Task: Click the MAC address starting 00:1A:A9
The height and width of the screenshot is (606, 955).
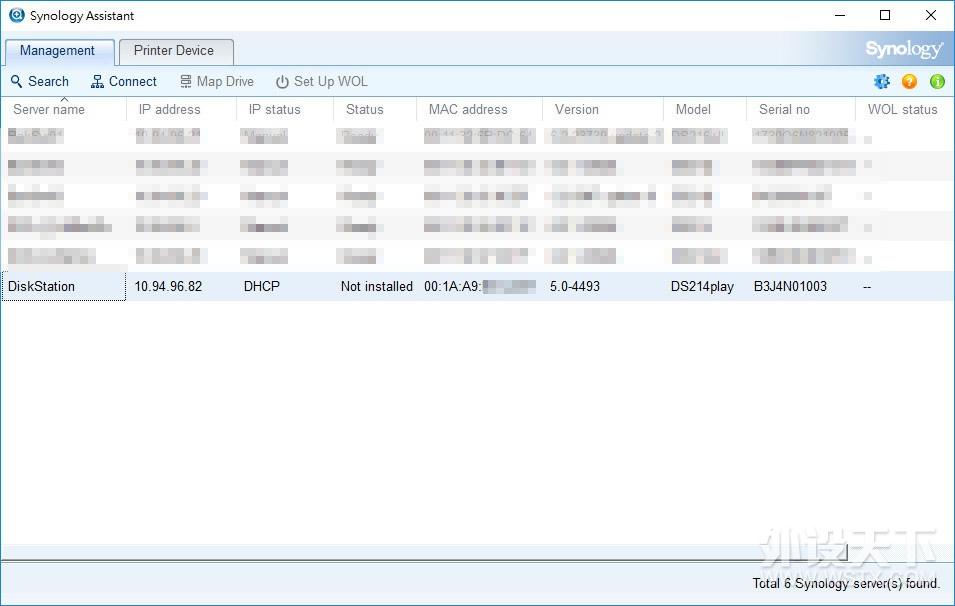Action: point(480,286)
